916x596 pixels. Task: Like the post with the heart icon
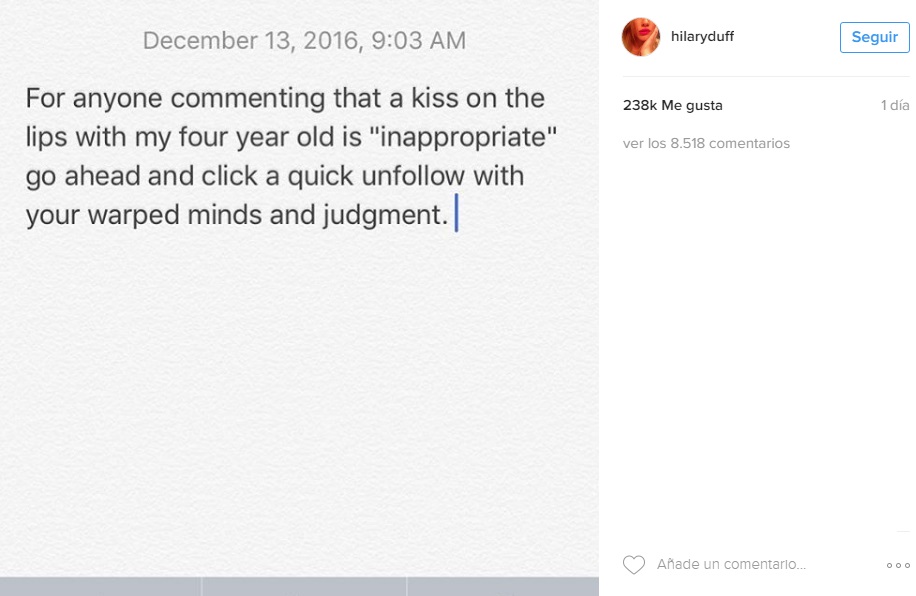(x=633, y=565)
